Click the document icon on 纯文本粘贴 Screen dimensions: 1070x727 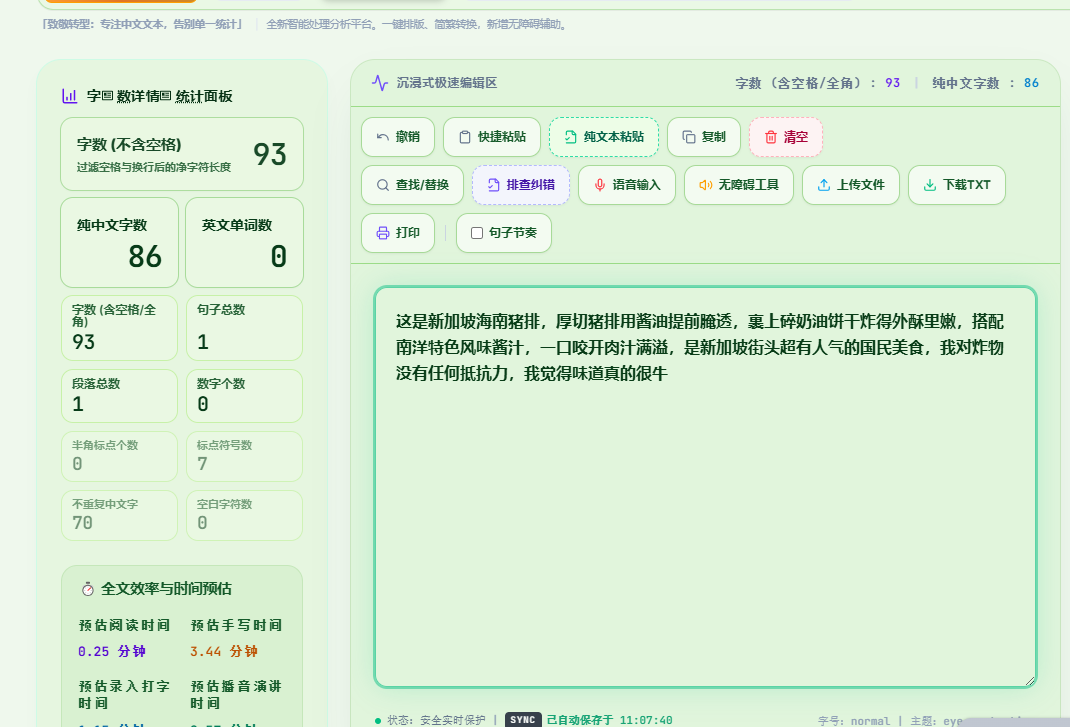point(570,137)
